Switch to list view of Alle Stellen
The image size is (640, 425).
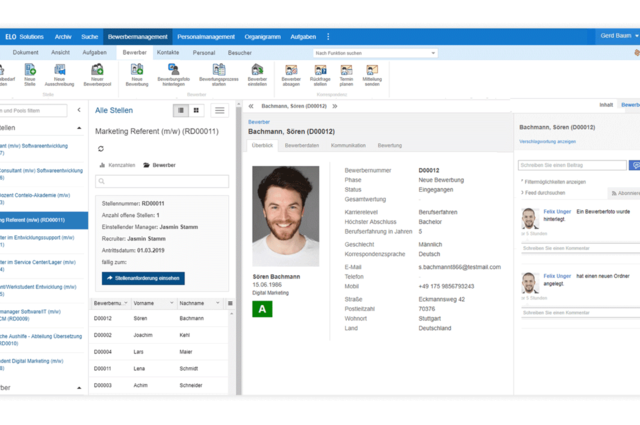tap(181, 110)
